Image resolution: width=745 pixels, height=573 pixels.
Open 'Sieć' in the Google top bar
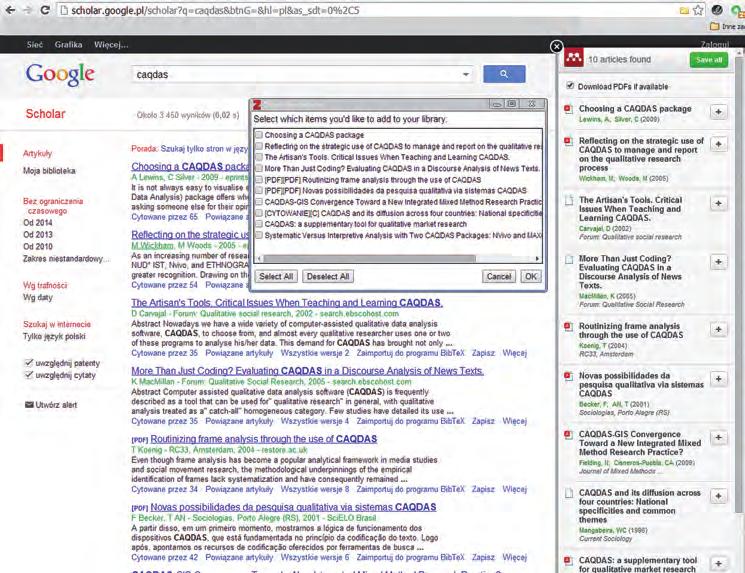(x=35, y=45)
